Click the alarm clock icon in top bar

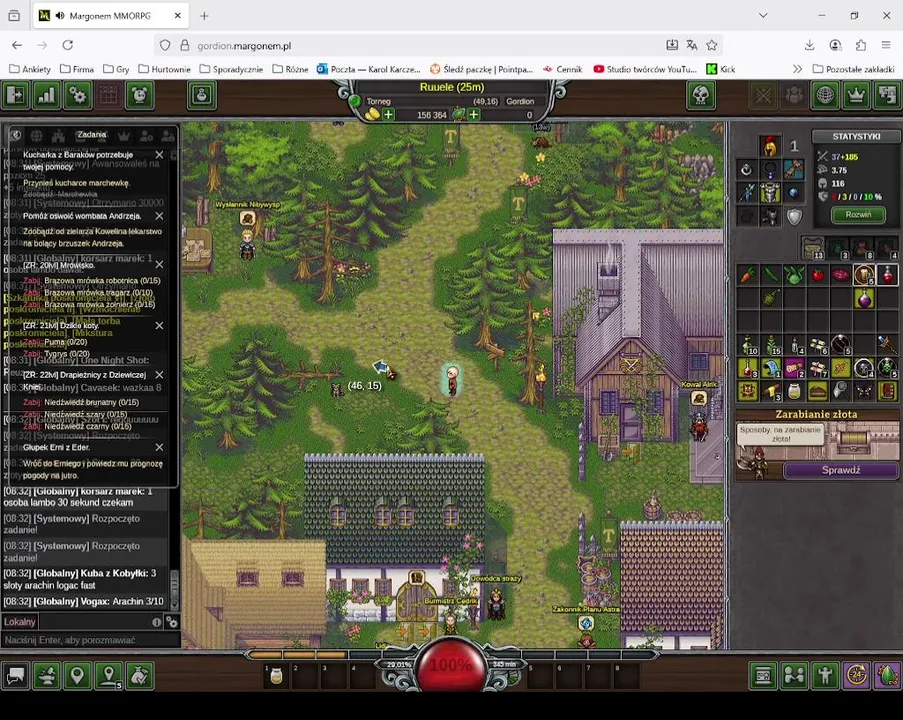click(x=139, y=95)
